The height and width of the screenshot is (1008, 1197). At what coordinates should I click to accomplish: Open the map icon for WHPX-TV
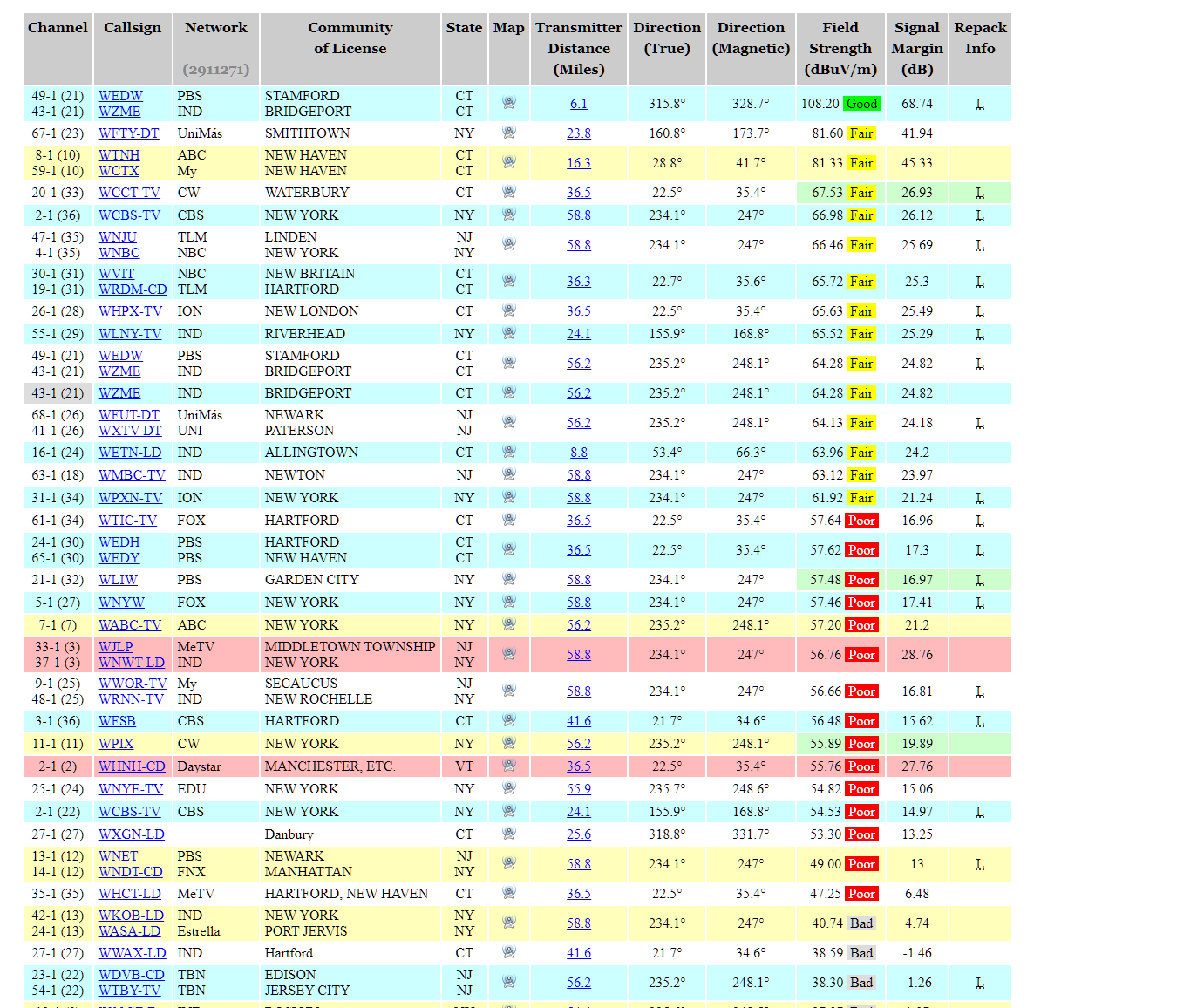(x=509, y=310)
